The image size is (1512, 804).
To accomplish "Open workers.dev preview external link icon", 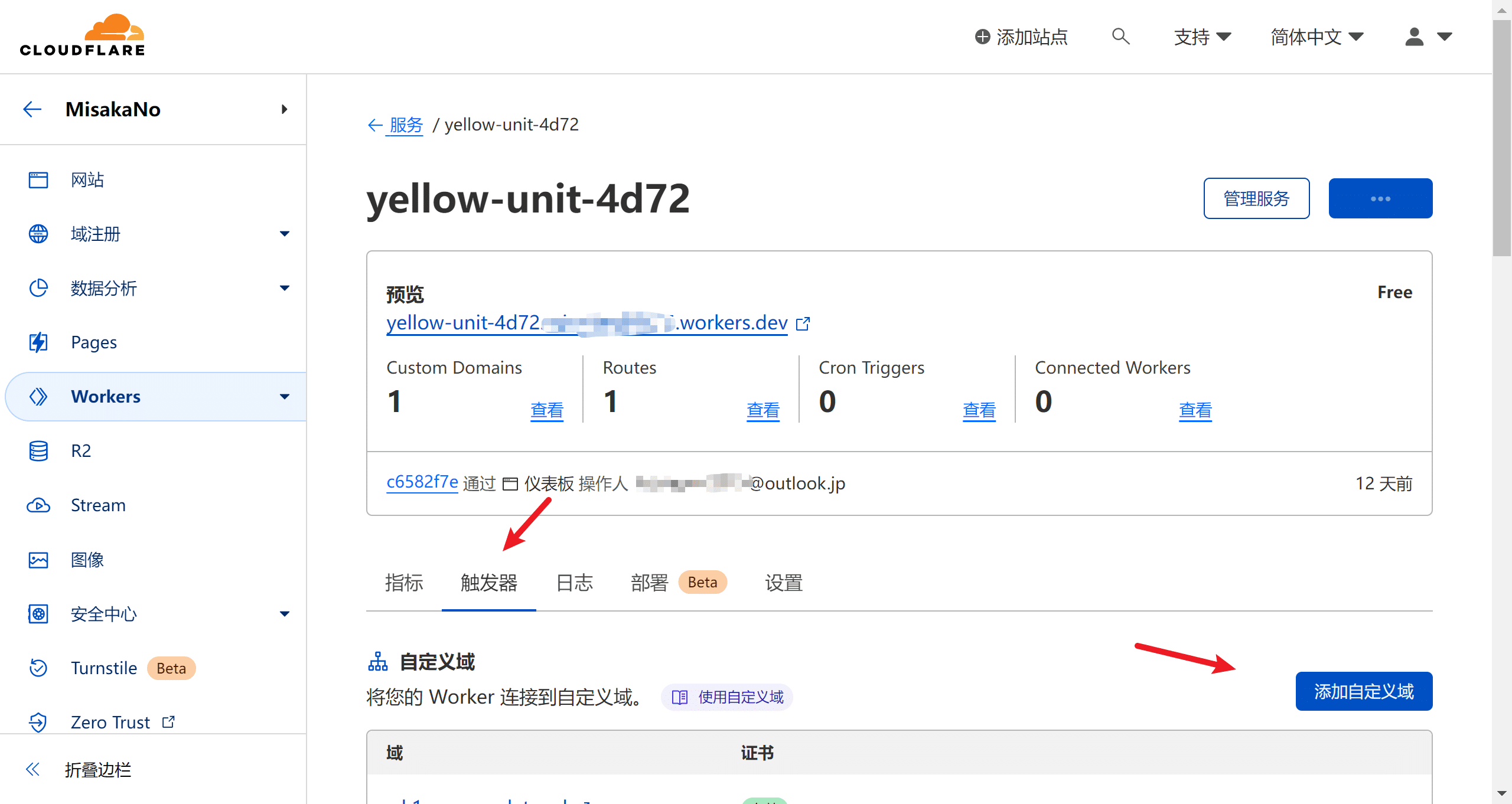I will coord(803,323).
